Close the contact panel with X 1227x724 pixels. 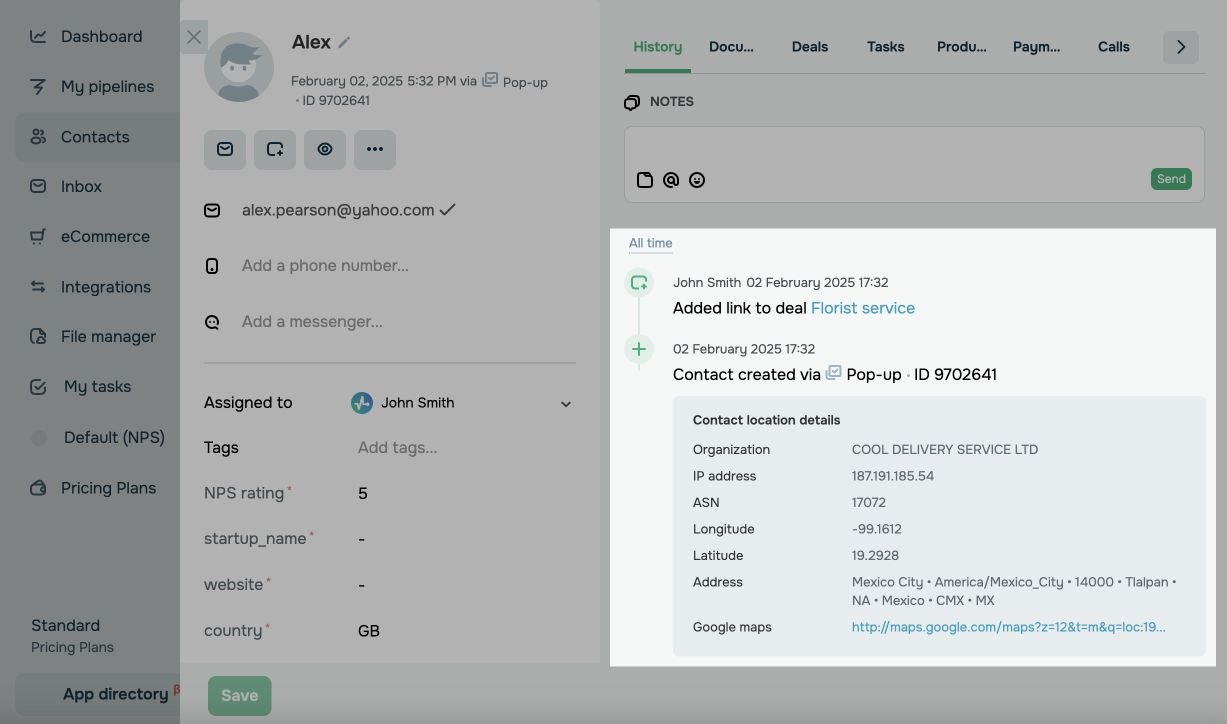[194, 37]
